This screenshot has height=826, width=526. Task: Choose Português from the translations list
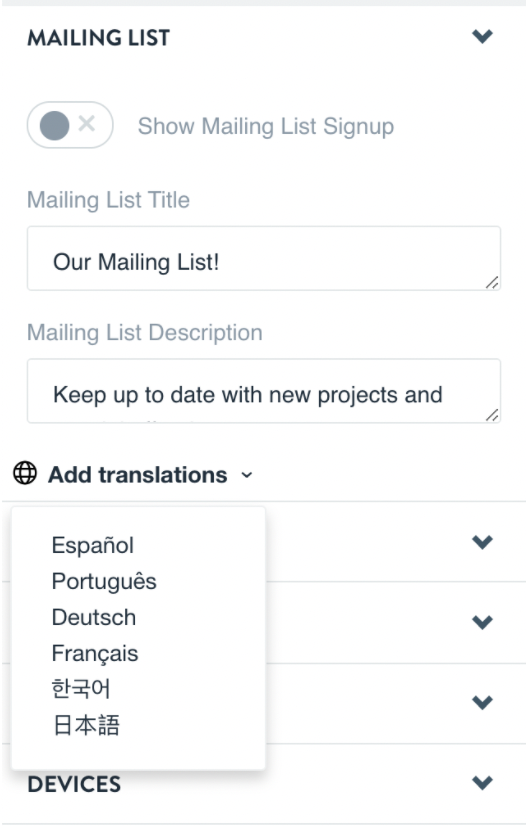104,581
